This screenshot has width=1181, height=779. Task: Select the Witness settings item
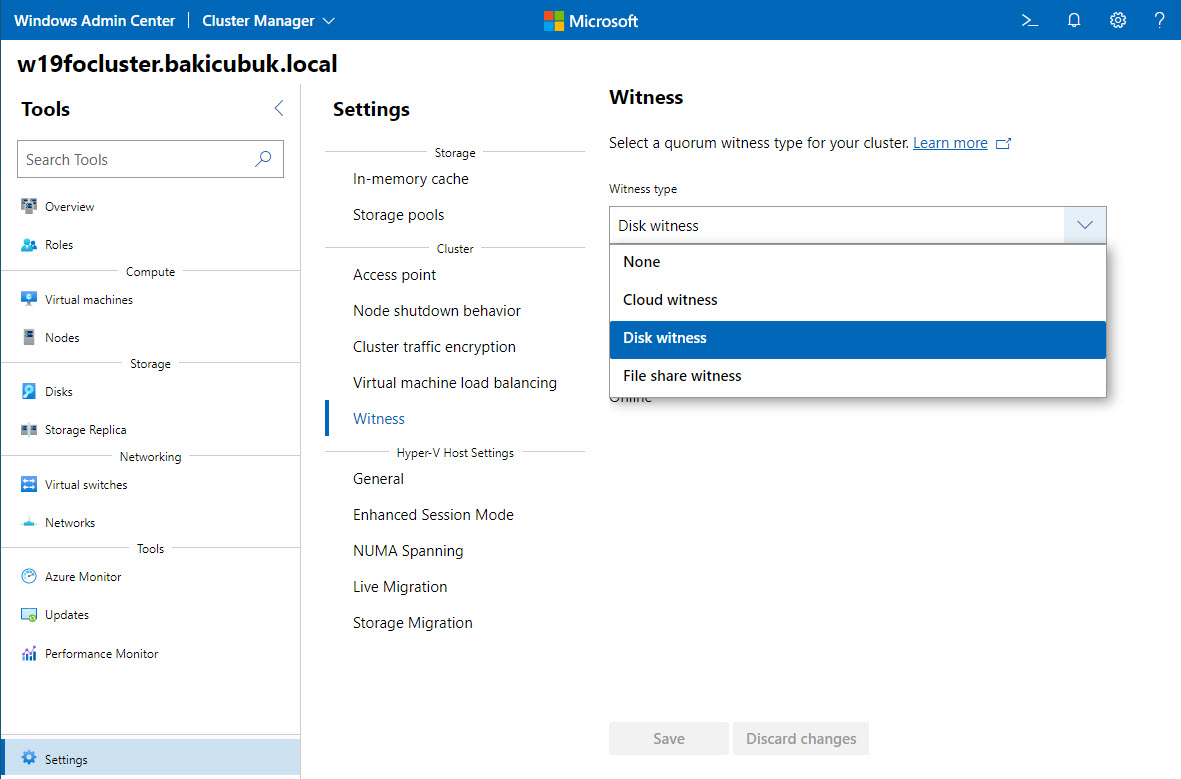click(379, 419)
